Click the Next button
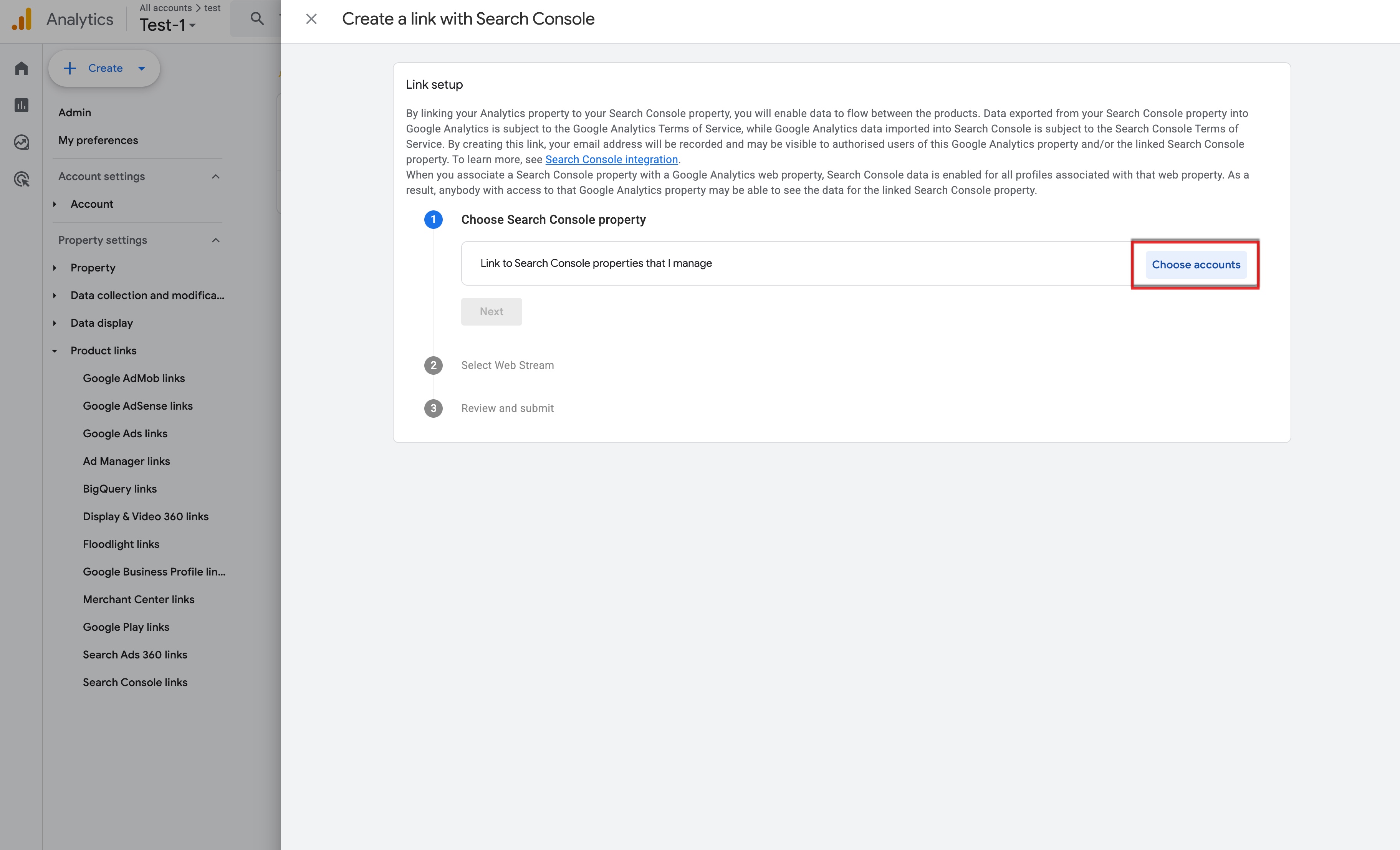Image resolution: width=1400 pixels, height=850 pixels. (x=491, y=311)
